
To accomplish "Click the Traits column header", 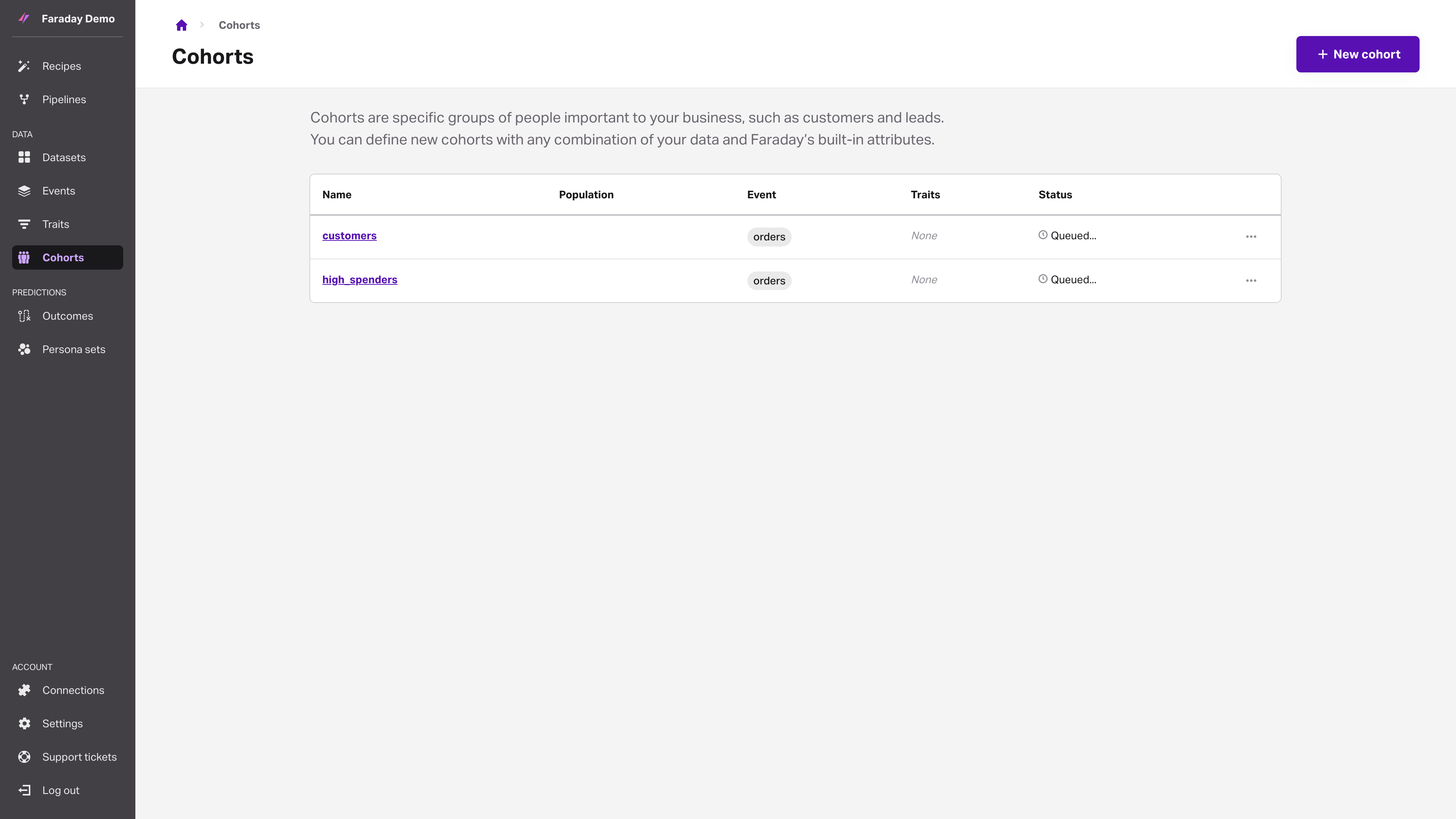I will click(x=925, y=195).
